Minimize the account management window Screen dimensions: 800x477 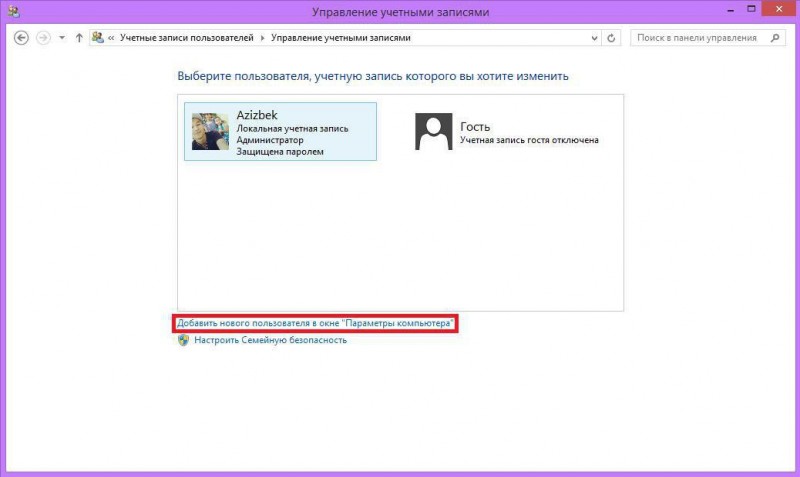coord(731,10)
